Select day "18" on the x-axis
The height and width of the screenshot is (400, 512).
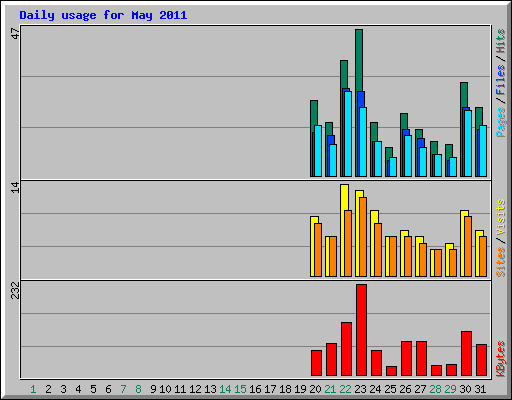click(285, 389)
